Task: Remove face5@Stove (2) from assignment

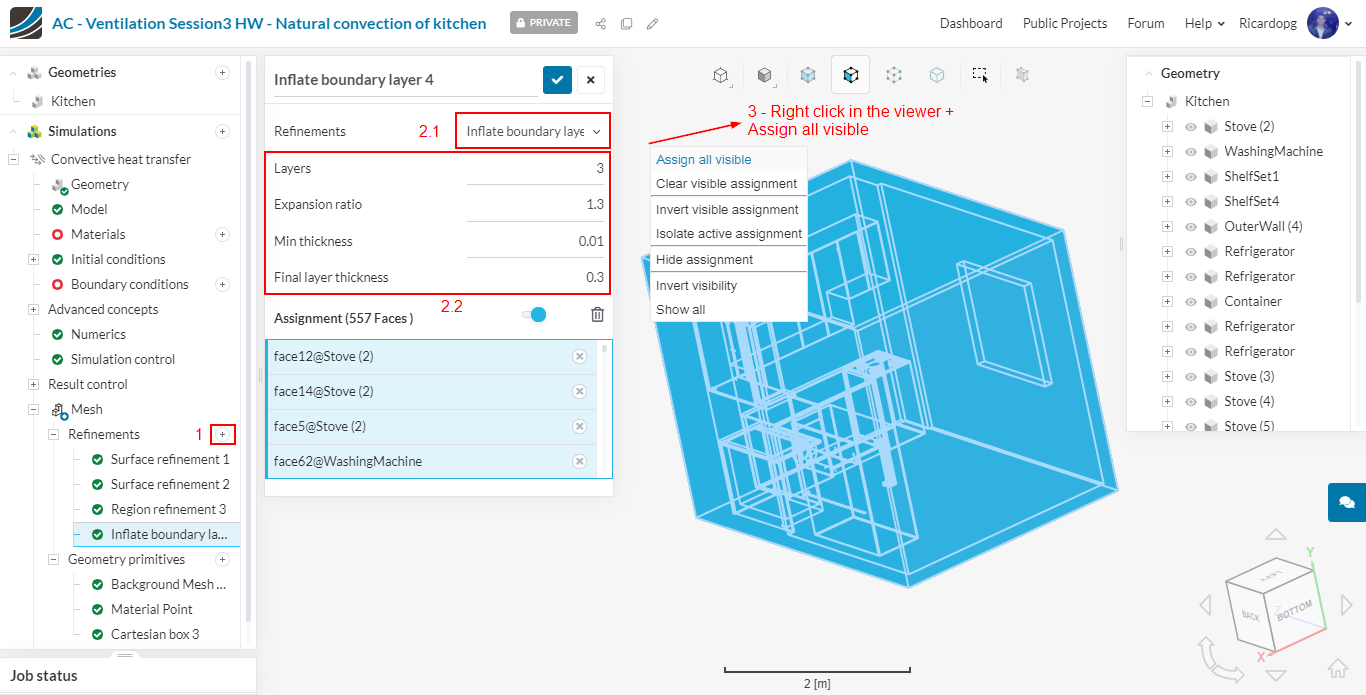Action: click(579, 427)
